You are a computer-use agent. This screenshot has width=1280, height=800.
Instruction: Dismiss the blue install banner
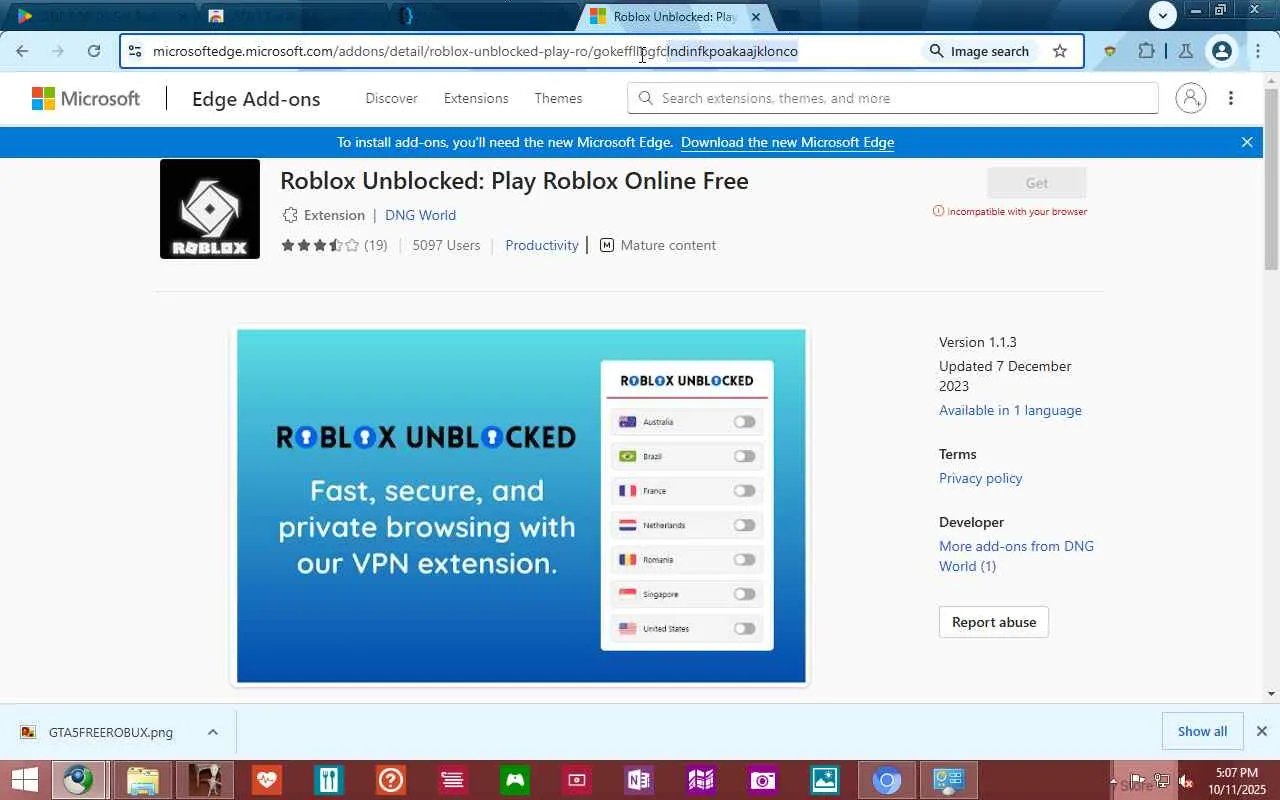[x=1247, y=142]
